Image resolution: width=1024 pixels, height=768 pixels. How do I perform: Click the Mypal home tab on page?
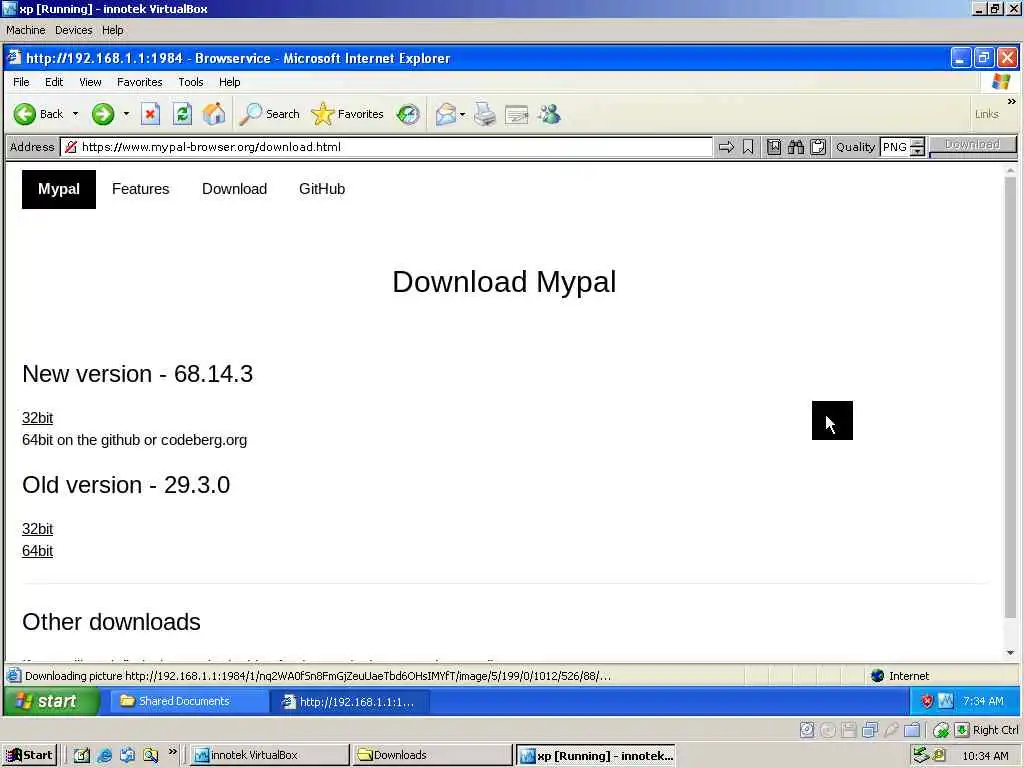(59, 189)
